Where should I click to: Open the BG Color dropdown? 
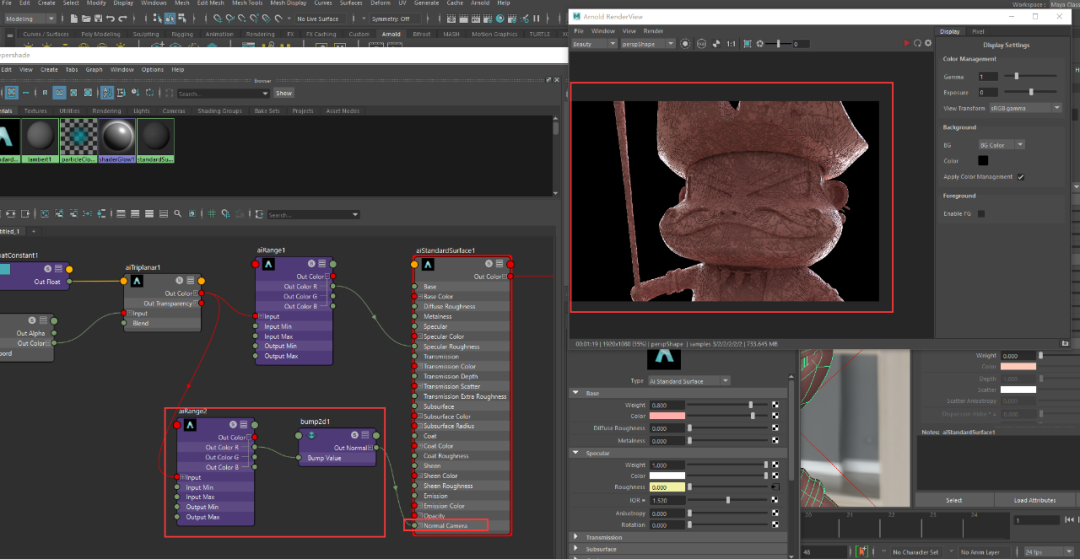(1001, 145)
